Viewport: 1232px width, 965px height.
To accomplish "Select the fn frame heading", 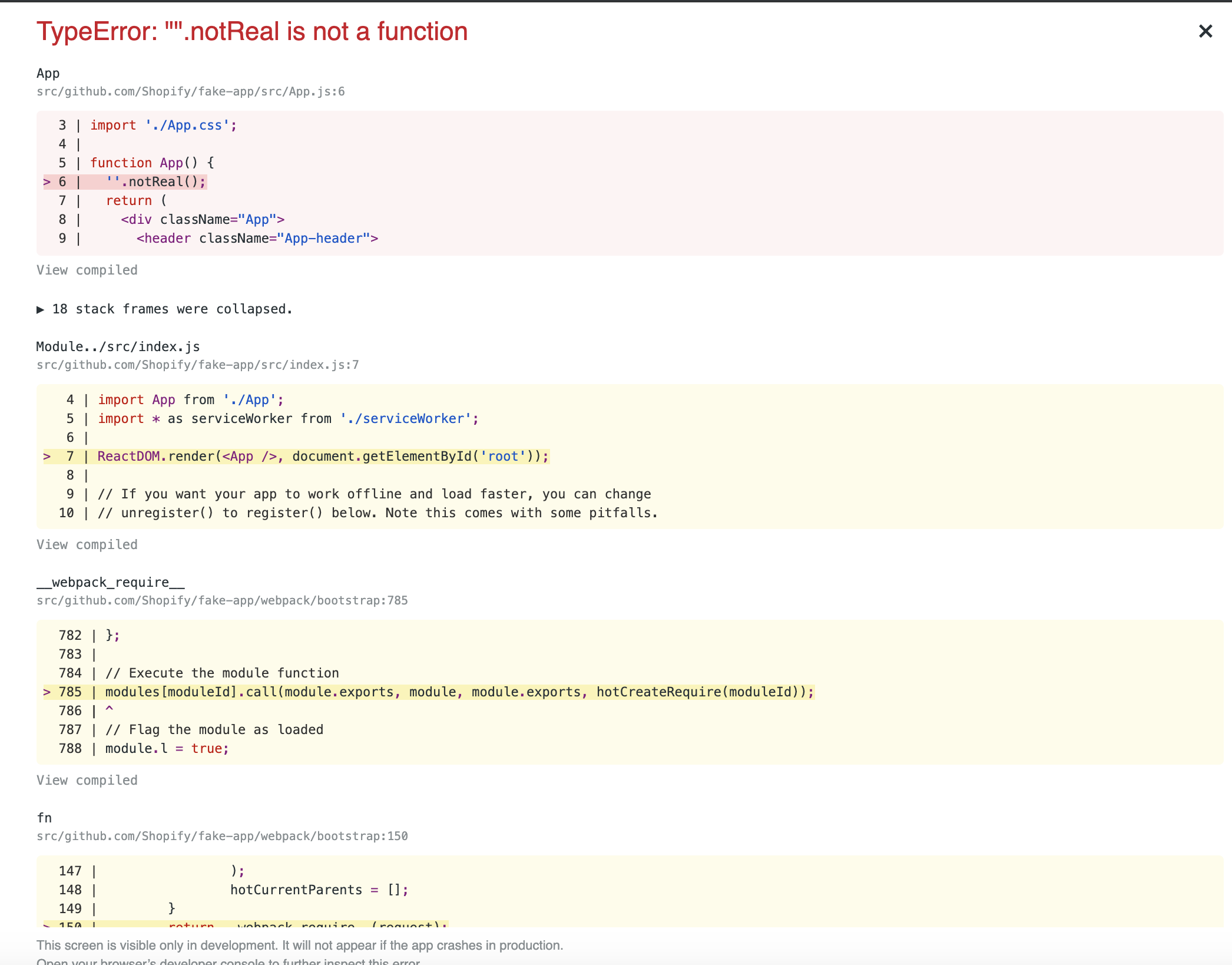I will tap(44, 817).
